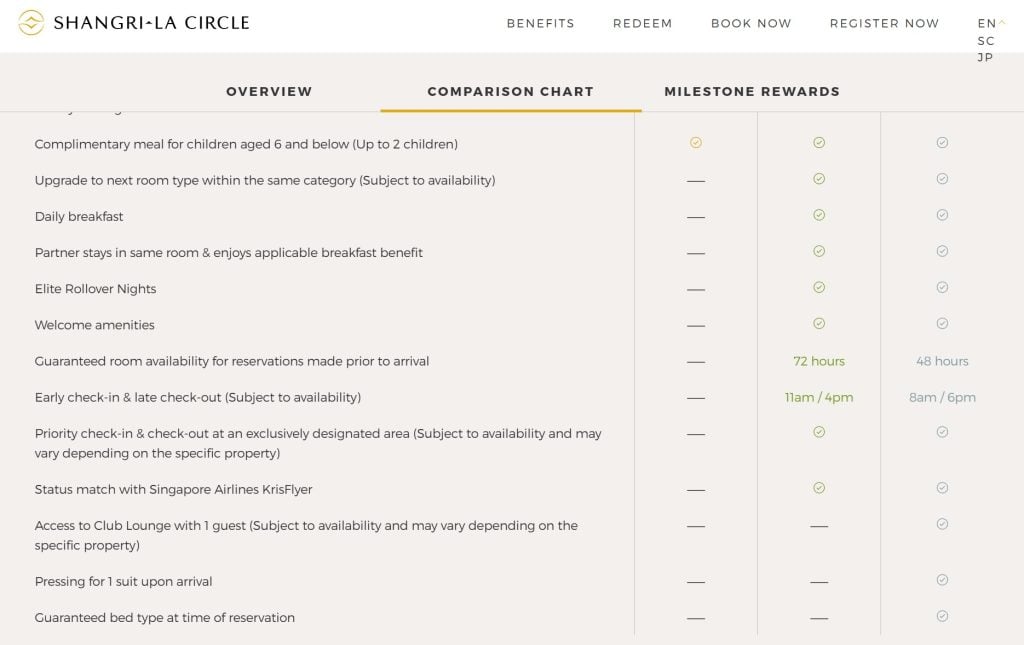Click the green checkmark in Daily breakfast row
This screenshot has height=645, width=1024.
click(819, 215)
